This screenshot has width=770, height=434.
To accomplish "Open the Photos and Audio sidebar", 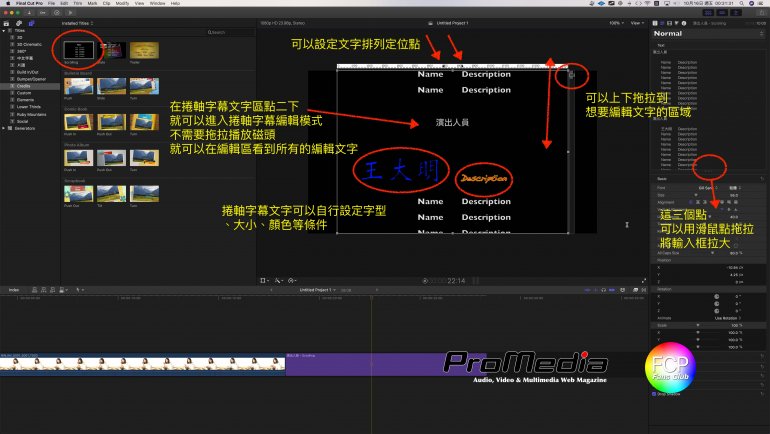I will tap(19, 21).
